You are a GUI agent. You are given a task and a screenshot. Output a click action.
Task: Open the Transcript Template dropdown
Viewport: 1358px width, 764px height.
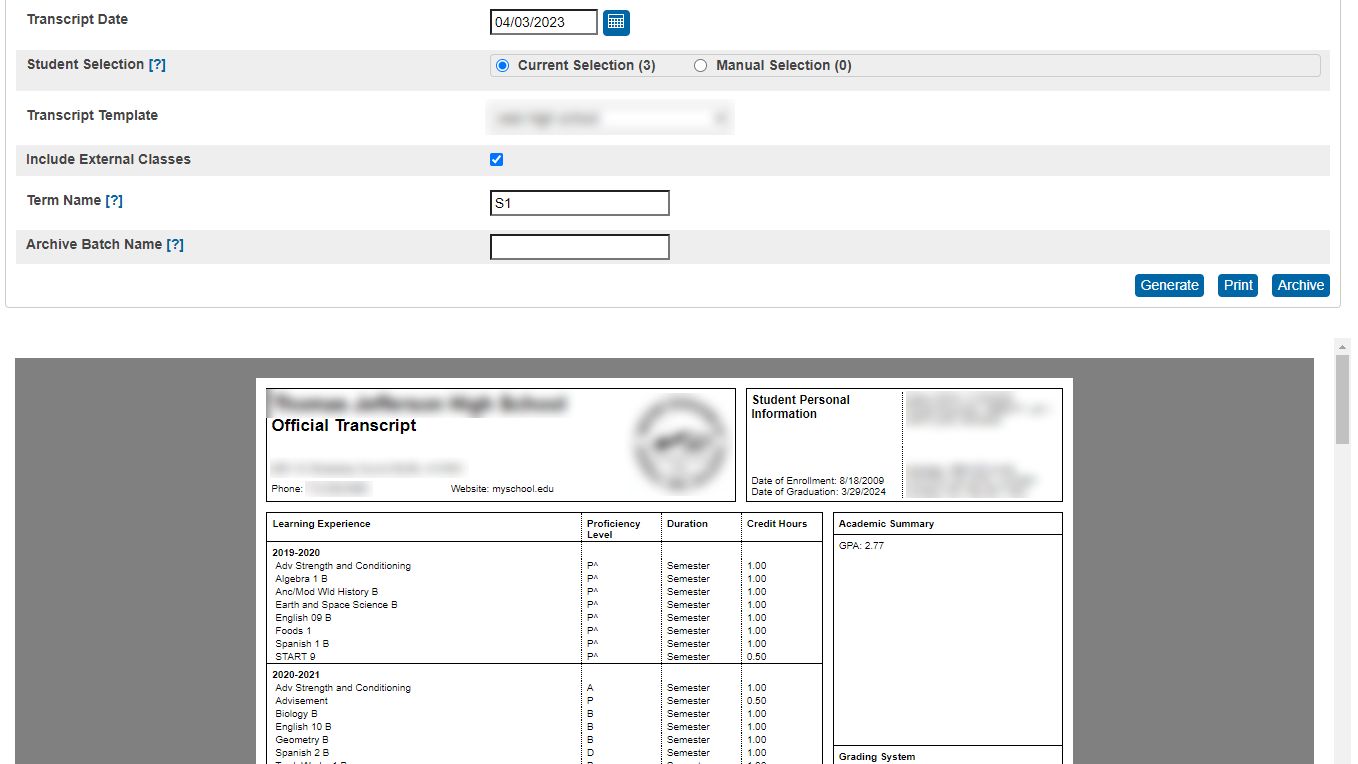(x=610, y=118)
